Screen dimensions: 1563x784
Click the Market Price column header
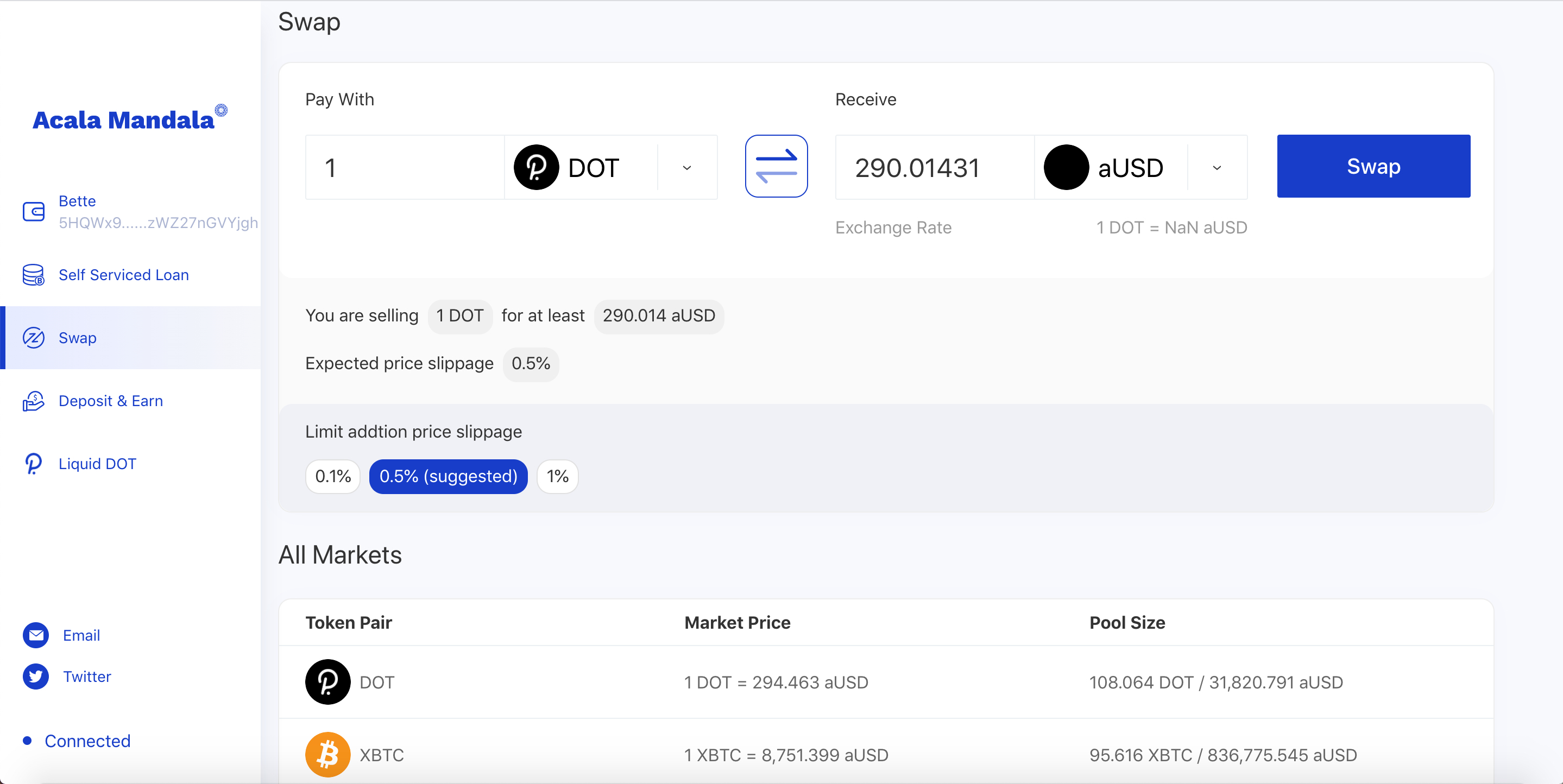(737, 623)
